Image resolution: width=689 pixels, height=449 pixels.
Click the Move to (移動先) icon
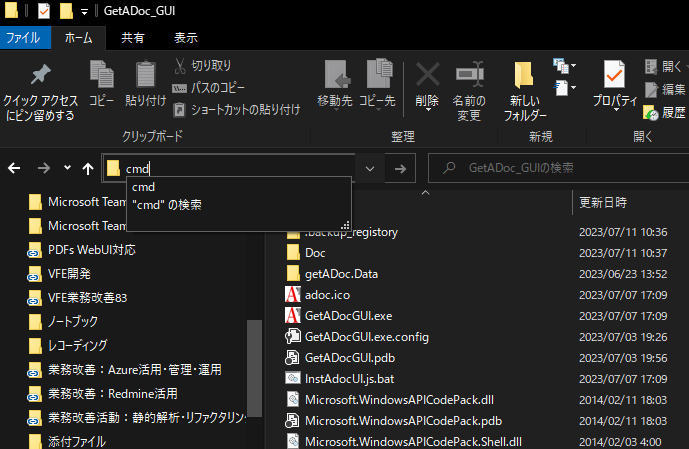(335, 76)
